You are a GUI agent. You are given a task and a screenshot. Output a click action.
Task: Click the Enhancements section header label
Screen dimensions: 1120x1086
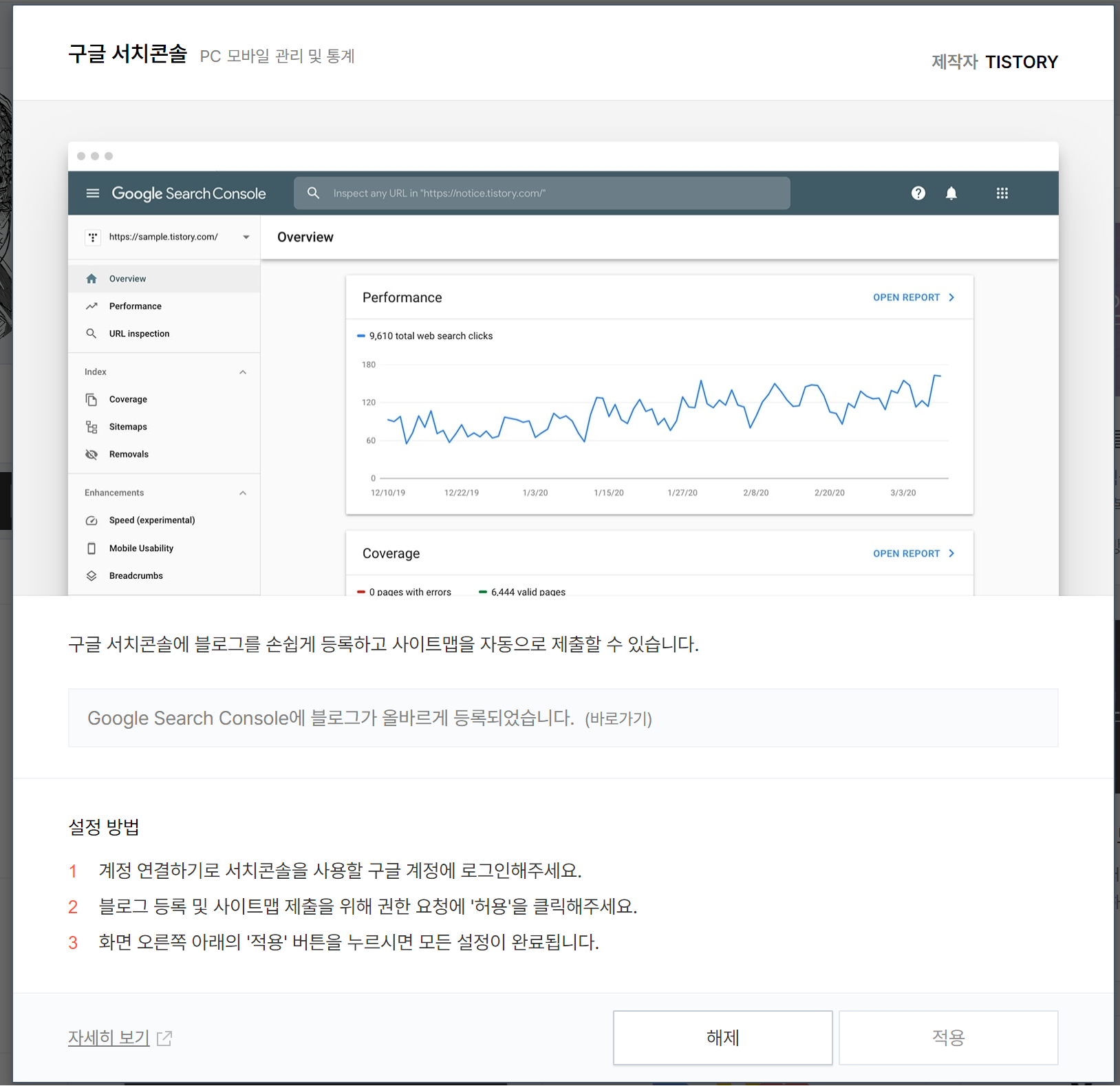click(x=114, y=493)
